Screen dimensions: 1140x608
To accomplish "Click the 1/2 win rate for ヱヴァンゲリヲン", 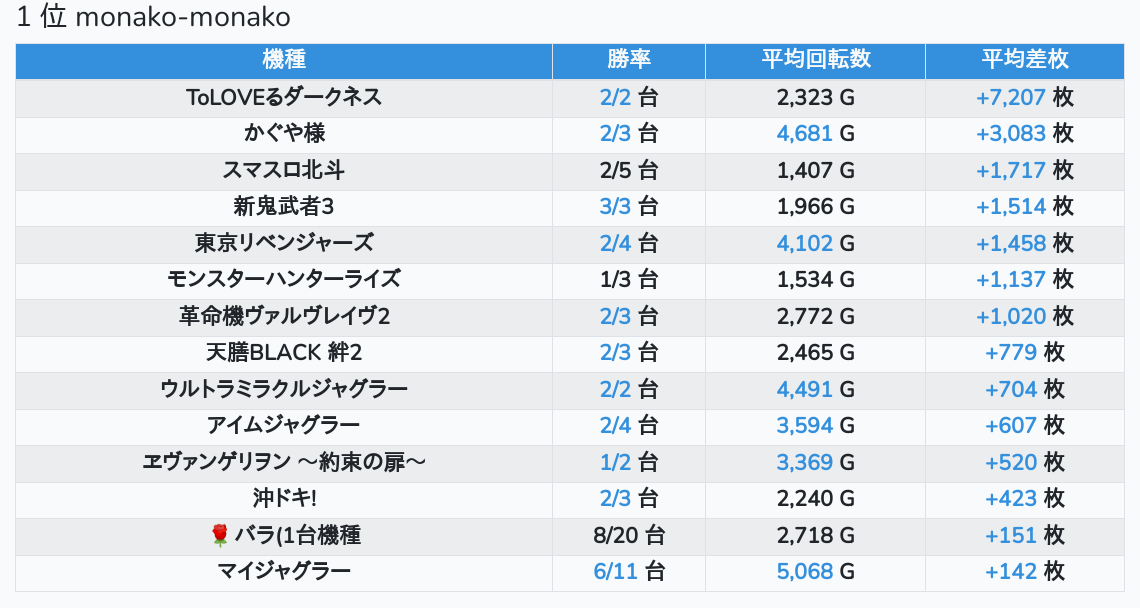I will [x=616, y=462].
